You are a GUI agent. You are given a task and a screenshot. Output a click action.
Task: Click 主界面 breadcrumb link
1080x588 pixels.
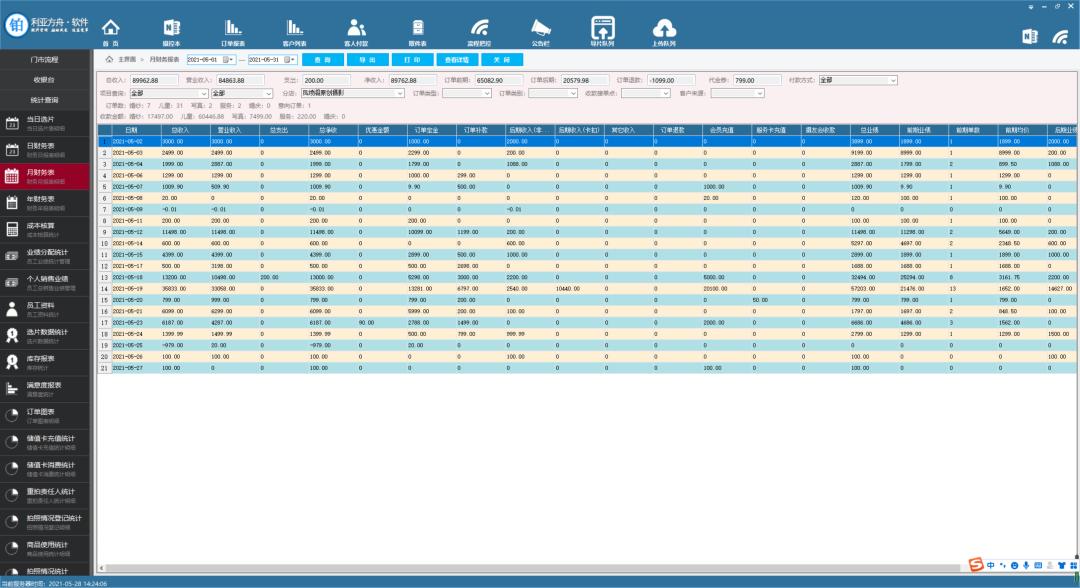[127, 60]
